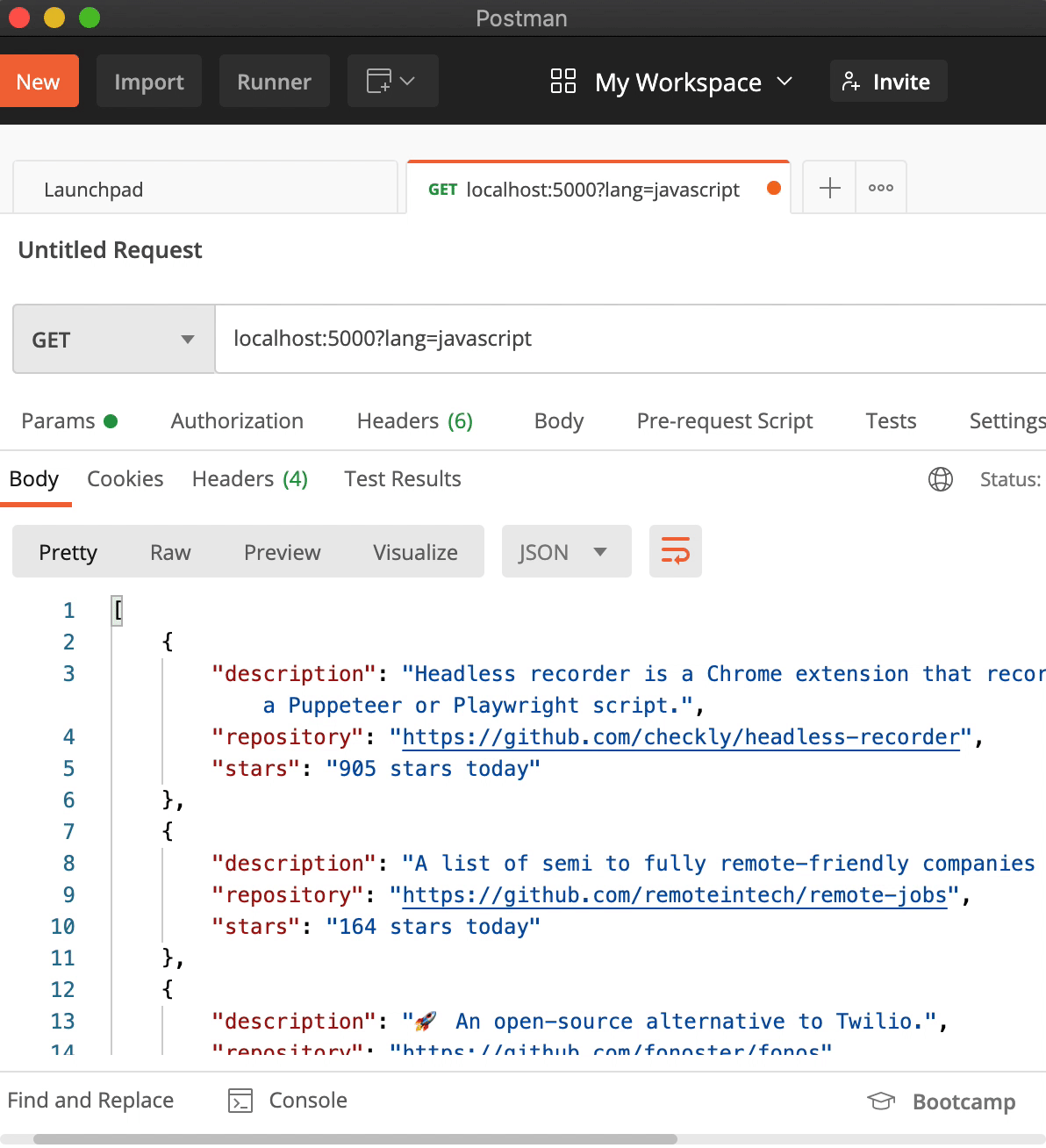Click the orange unsaved dot on request tab
Screen dimensions: 1046x1148
(x=774, y=188)
